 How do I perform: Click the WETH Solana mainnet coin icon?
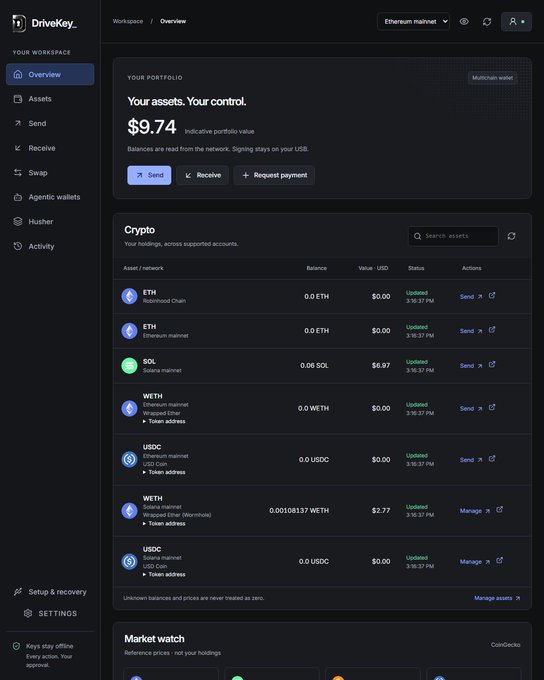tap(129, 510)
